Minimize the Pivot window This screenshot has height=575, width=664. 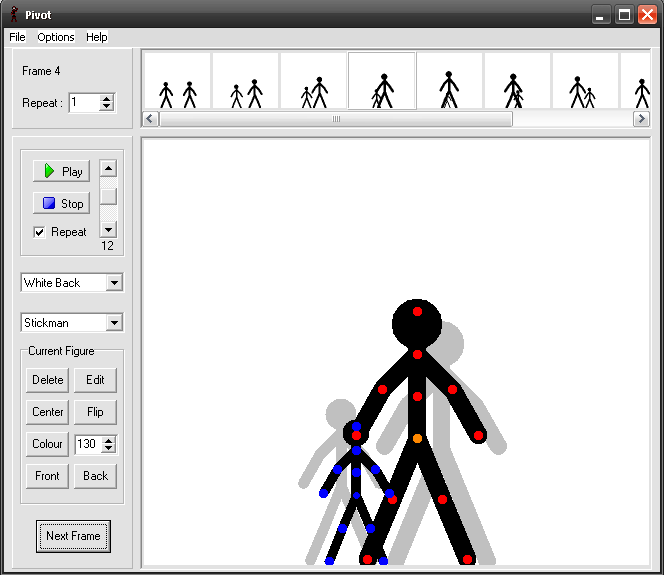[x=600, y=15]
